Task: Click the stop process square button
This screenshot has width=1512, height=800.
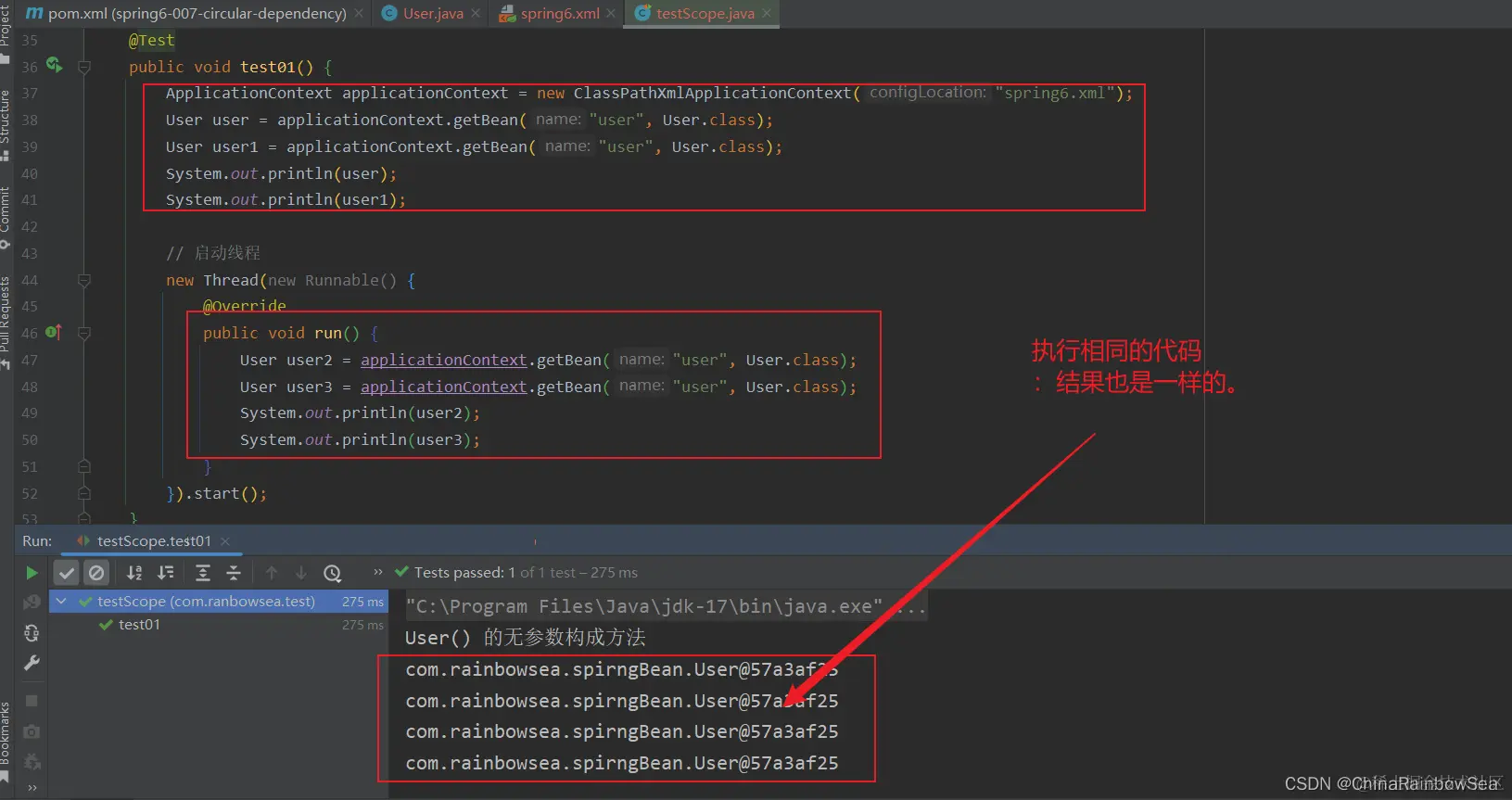Action: pos(32,701)
